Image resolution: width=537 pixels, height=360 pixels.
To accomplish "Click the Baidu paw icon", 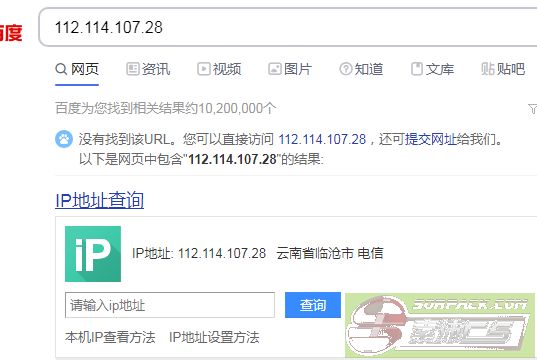I will pos(64,139).
